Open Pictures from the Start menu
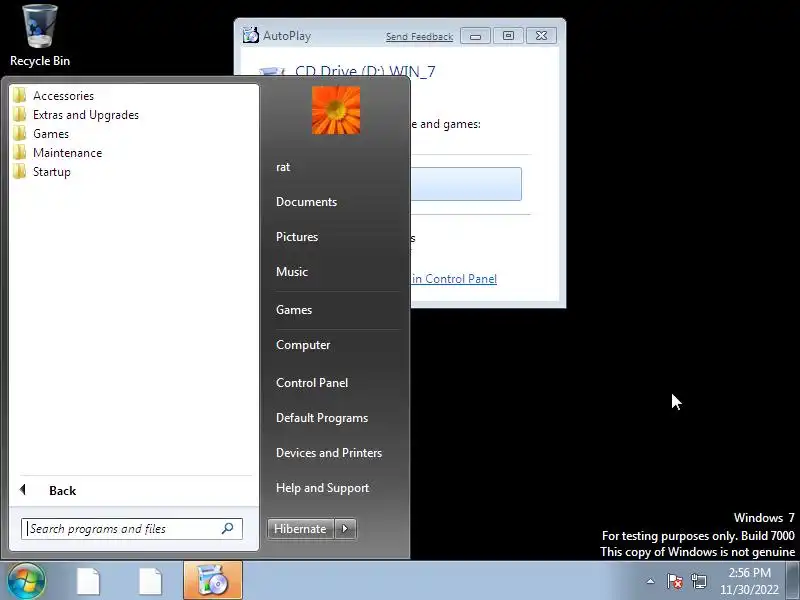Viewport: 800px width, 600px height. (297, 237)
